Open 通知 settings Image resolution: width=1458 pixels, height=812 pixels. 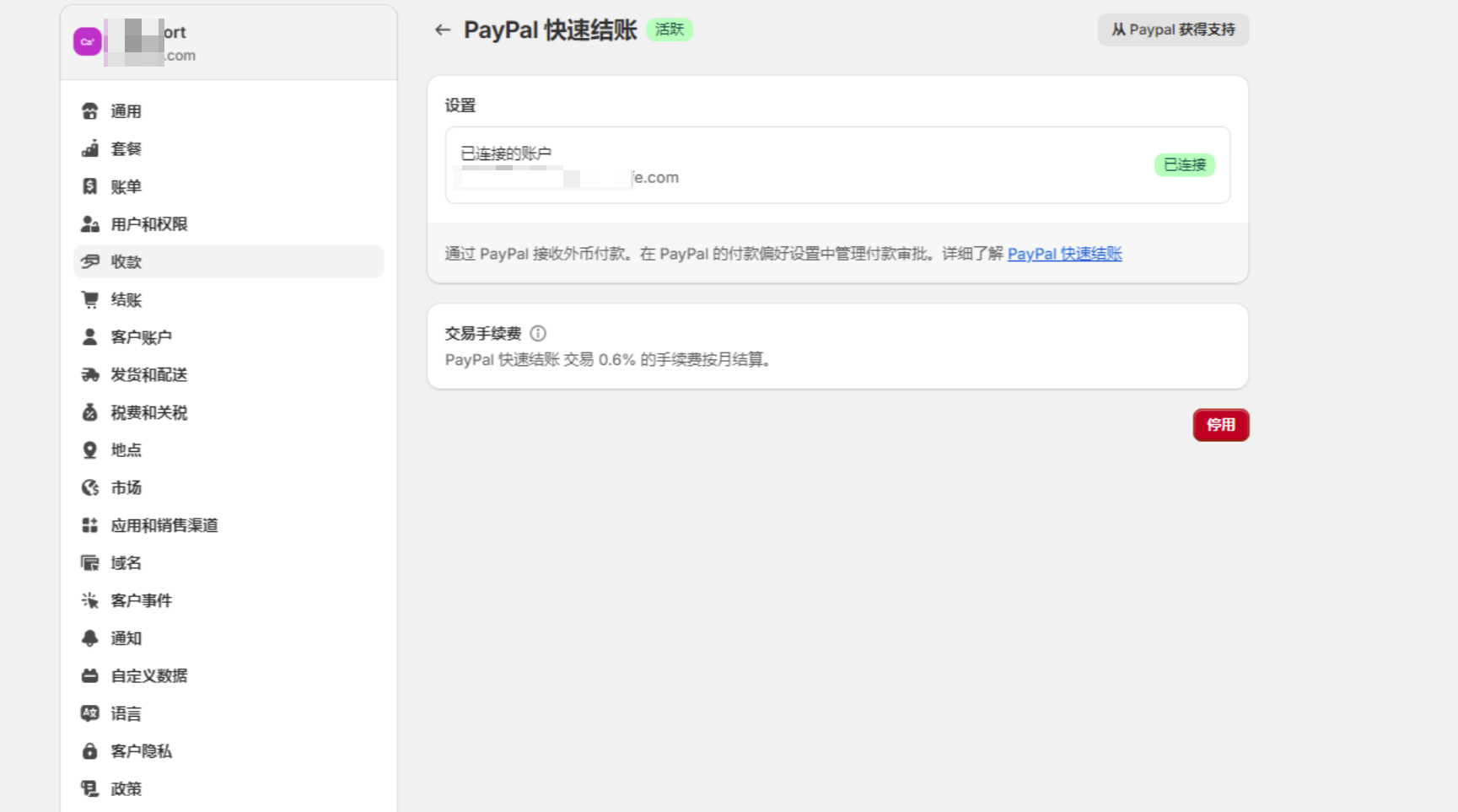click(229, 638)
